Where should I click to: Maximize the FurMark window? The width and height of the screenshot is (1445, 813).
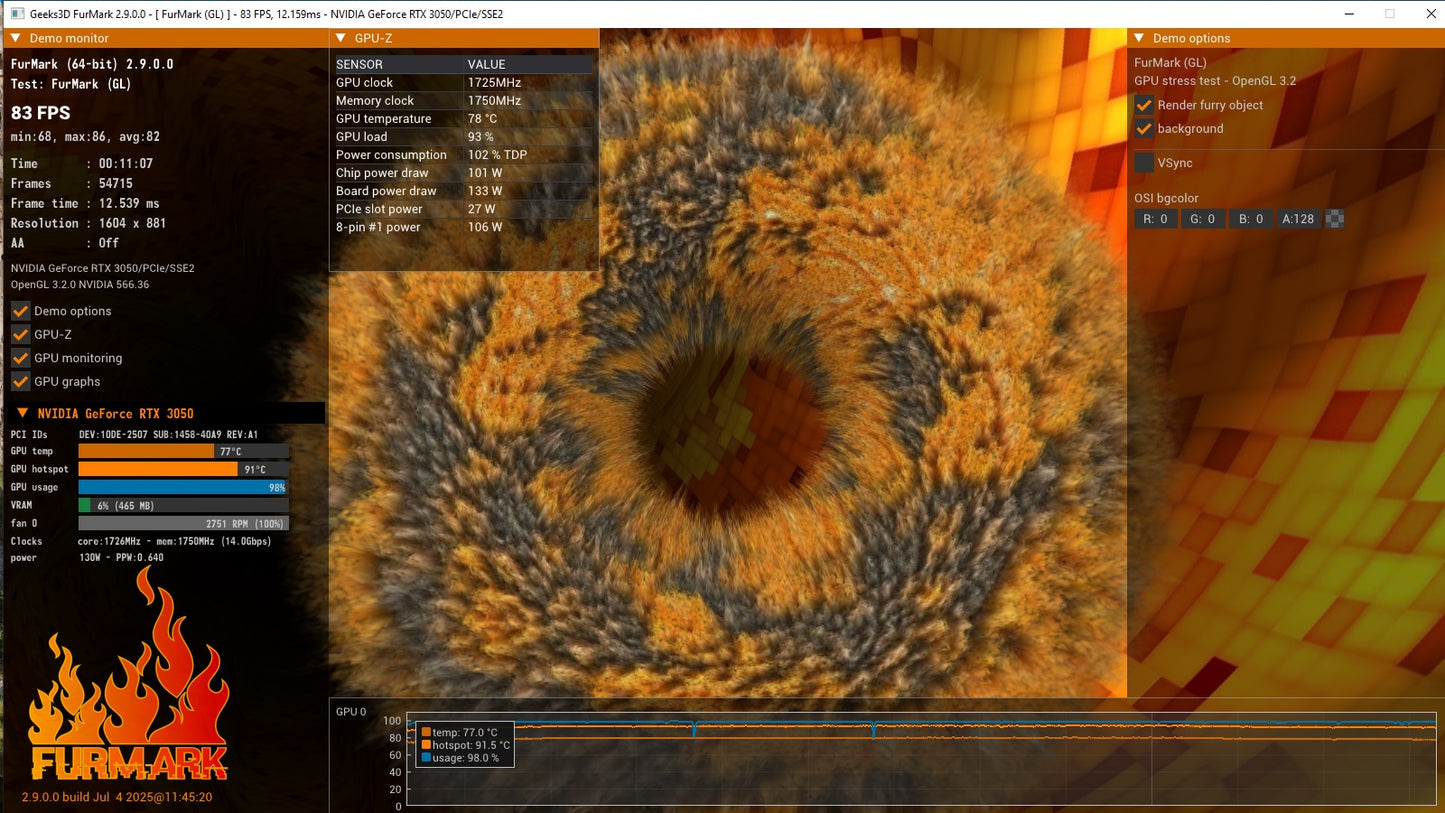pyautogui.click(x=1390, y=14)
